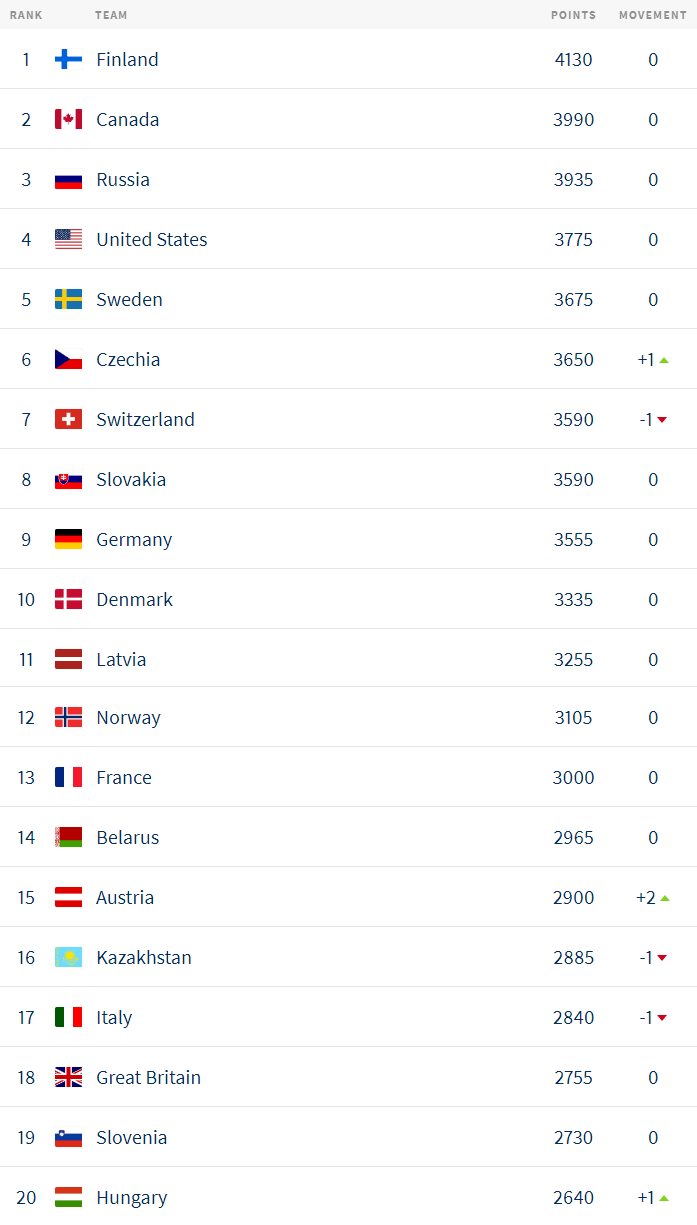Click Austria's +2 green up arrow
The width and height of the screenshot is (697, 1225).
click(x=665, y=898)
